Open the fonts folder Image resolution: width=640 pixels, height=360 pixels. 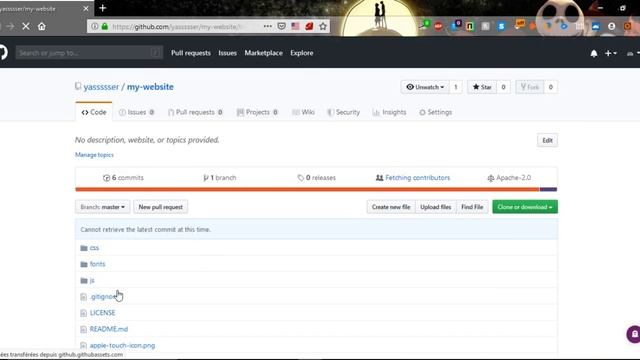(x=97, y=264)
